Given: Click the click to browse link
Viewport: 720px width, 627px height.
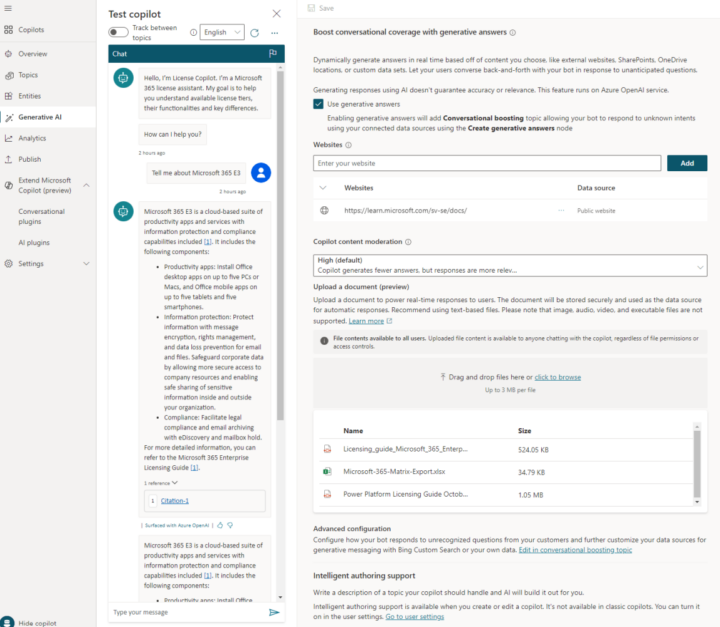Looking at the screenshot, I should tap(557, 377).
